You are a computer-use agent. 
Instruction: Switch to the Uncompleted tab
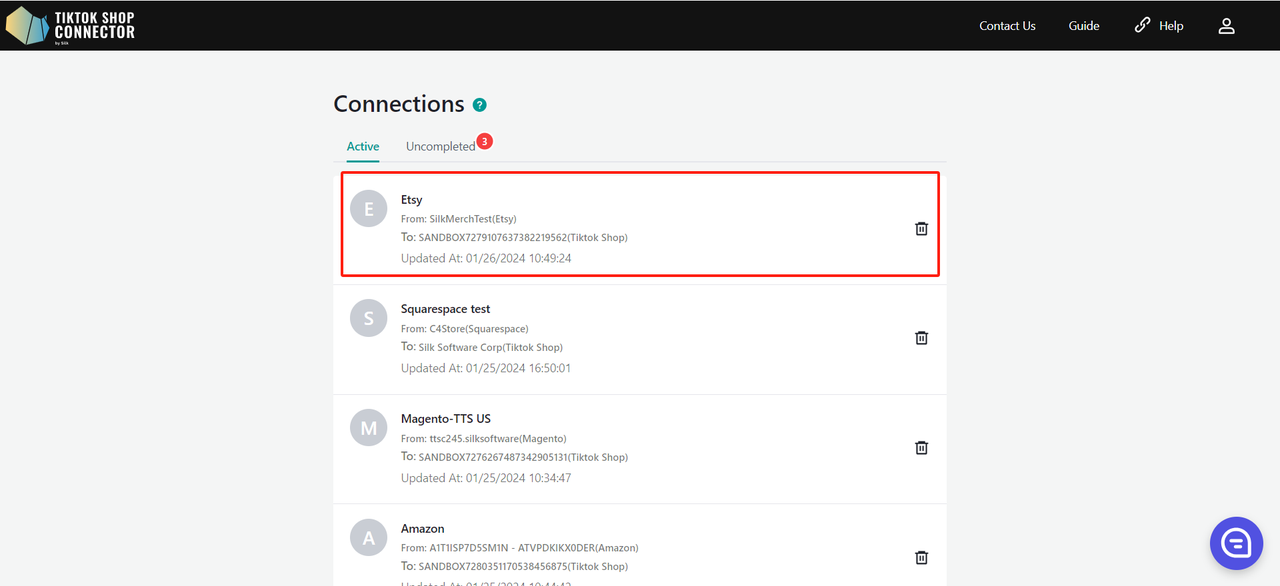440,146
